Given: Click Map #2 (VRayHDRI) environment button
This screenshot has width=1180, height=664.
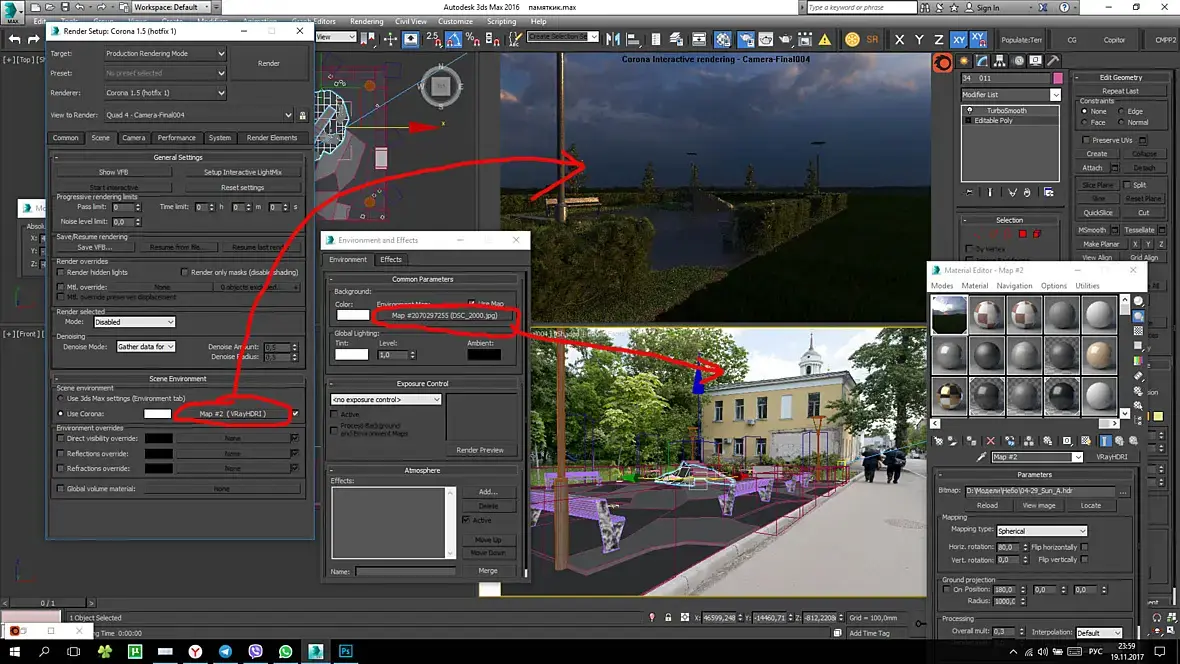Looking at the screenshot, I should (x=233, y=413).
